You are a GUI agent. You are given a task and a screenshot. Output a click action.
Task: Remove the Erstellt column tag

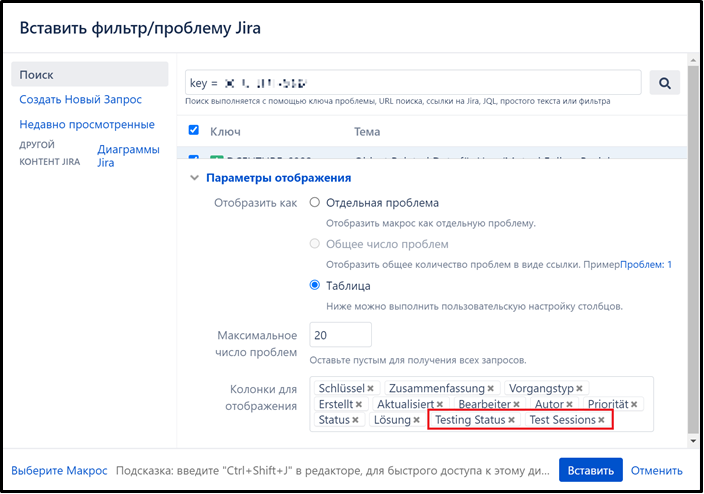[359, 405]
